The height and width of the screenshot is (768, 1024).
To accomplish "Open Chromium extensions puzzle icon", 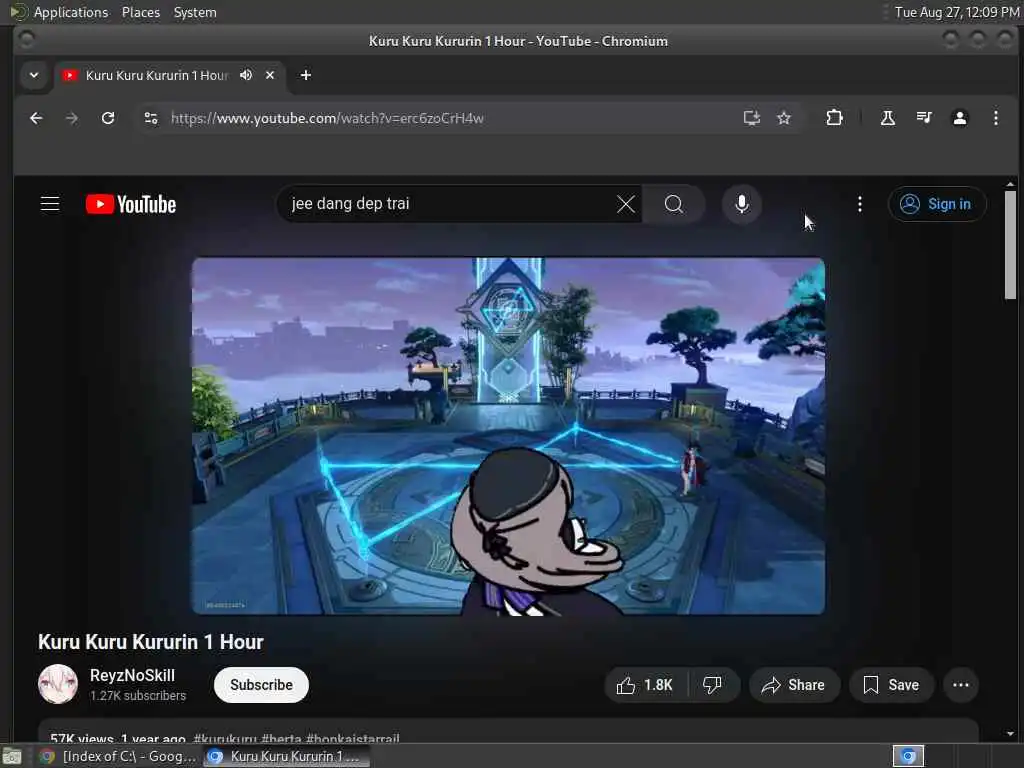I will point(834,118).
